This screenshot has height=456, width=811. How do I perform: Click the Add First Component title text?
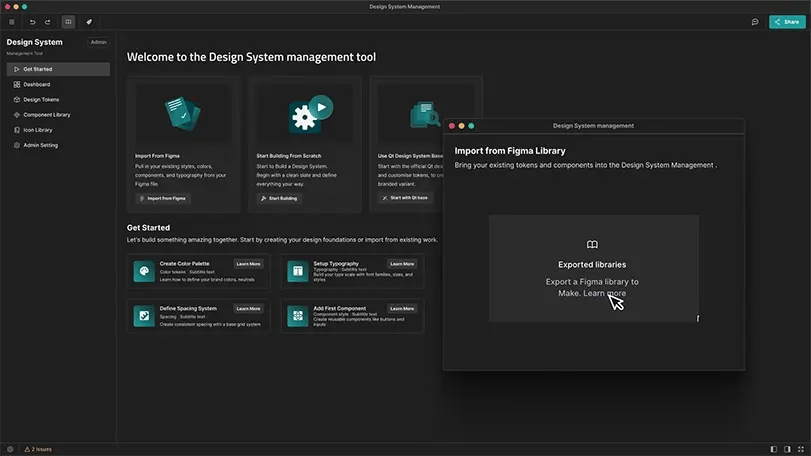click(x=339, y=308)
